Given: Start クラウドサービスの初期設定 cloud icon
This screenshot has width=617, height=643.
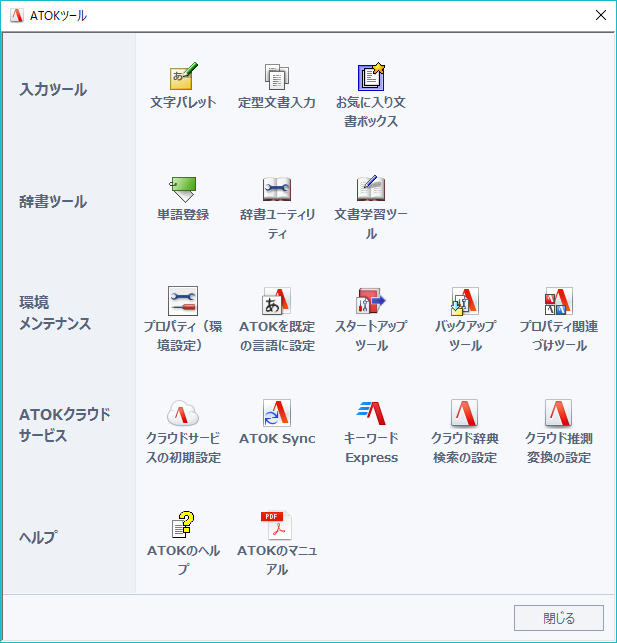Looking at the screenshot, I should [183, 413].
